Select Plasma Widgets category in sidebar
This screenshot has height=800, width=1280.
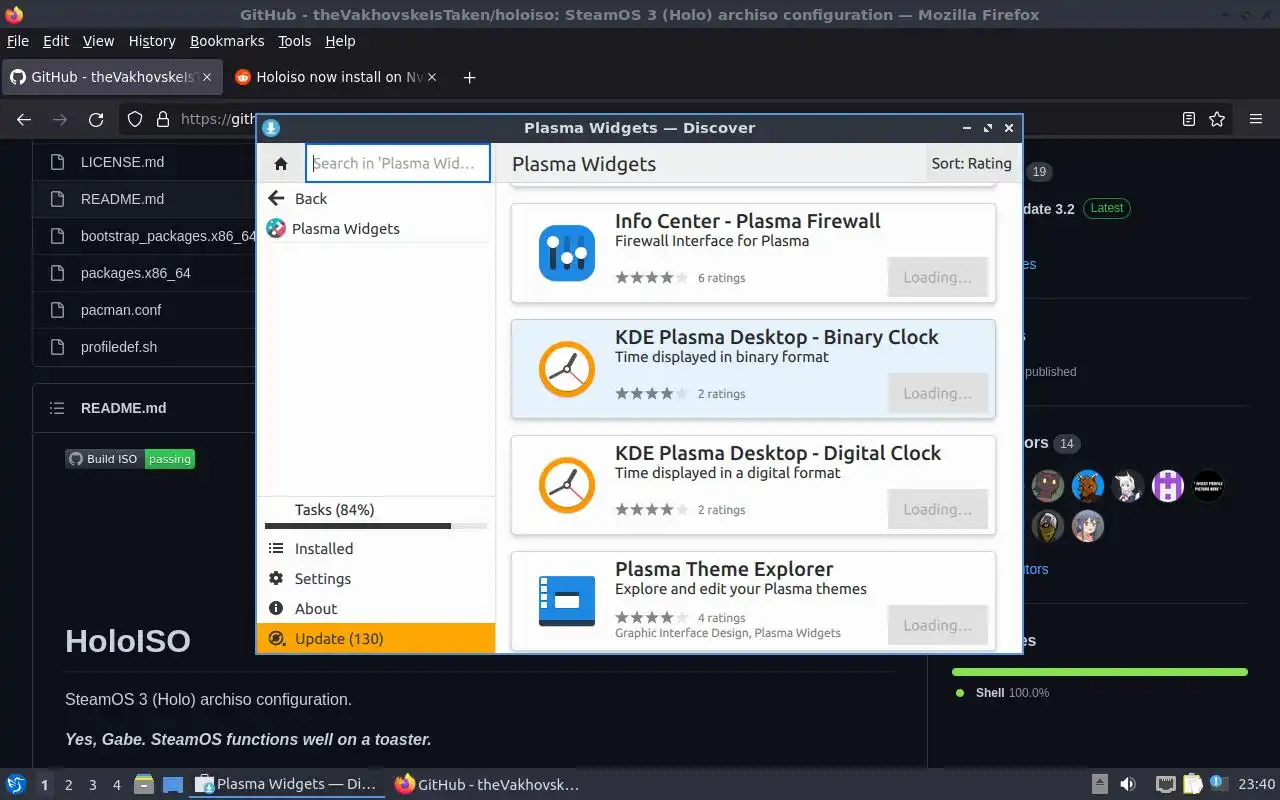pyautogui.click(x=375, y=229)
